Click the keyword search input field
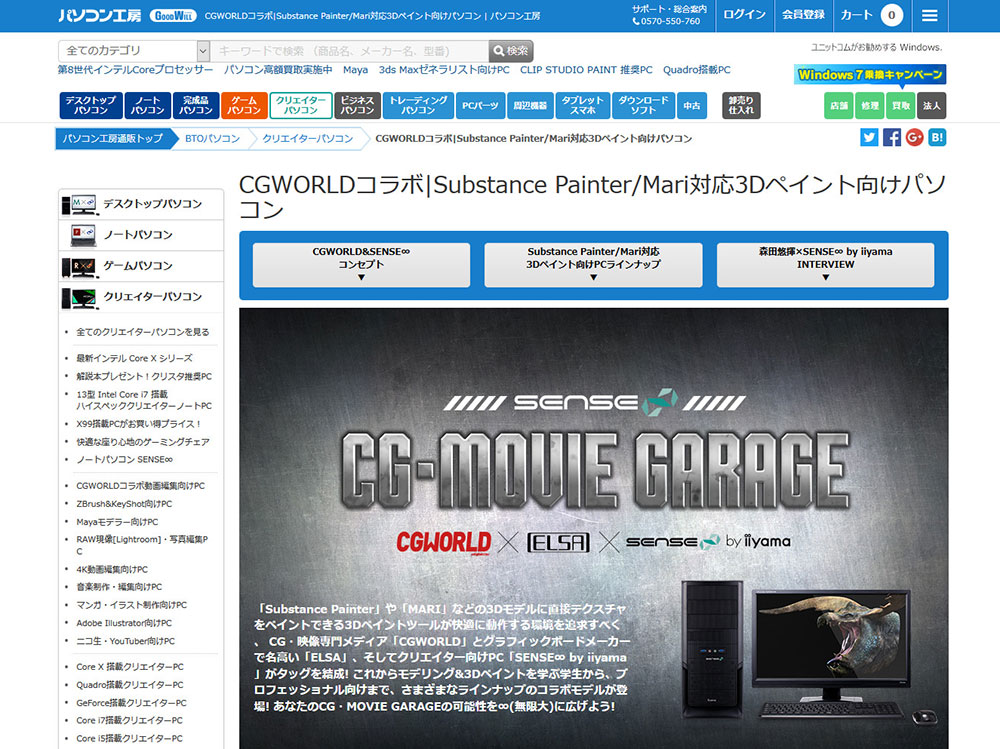This screenshot has width=1000, height=749. click(349, 51)
